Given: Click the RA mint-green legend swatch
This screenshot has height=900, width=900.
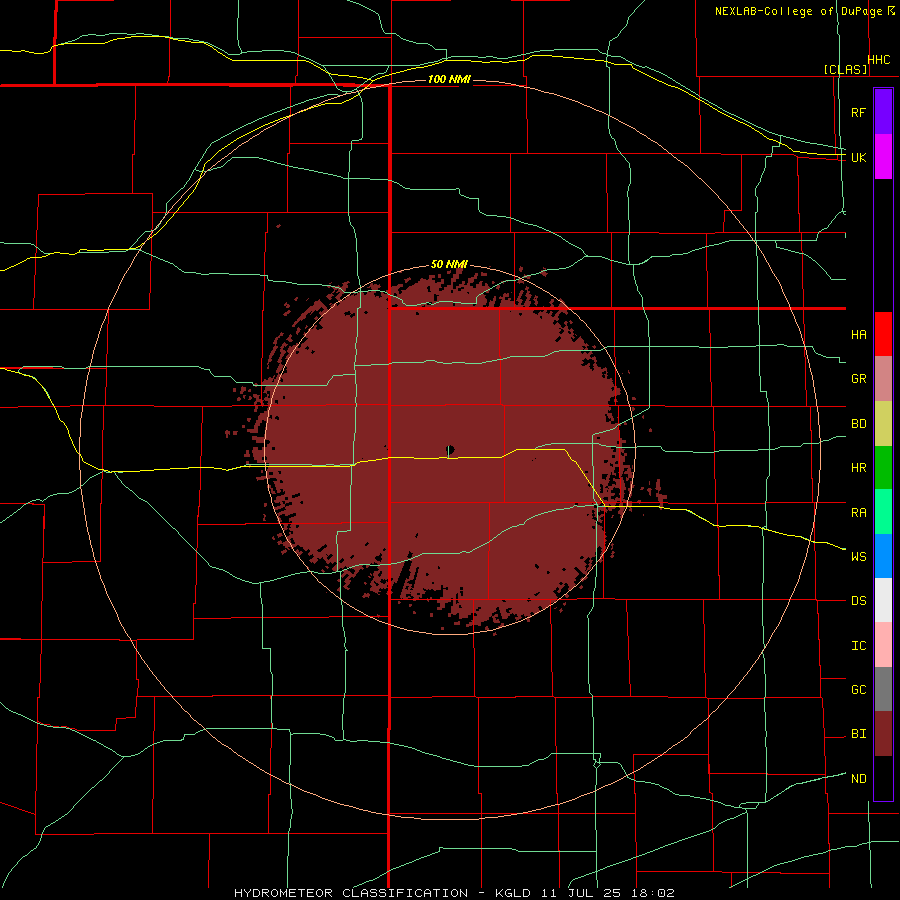Looking at the screenshot, I should point(883,512).
